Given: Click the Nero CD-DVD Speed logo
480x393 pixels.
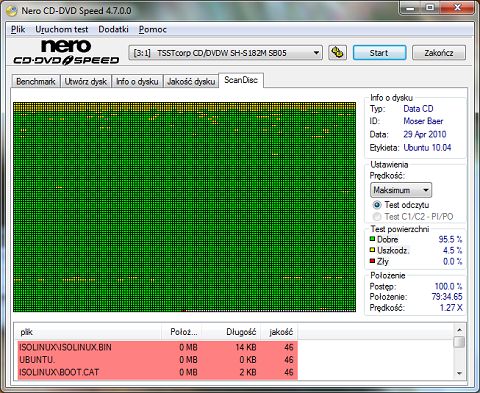Looking at the screenshot, I should tap(66, 52).
